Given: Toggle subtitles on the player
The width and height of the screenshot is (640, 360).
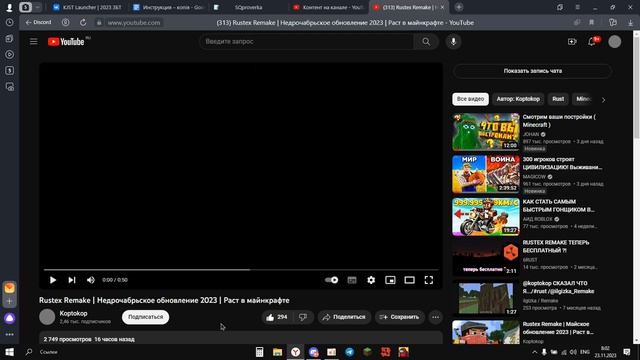Looking at the screenshot, I should point(352,280).
